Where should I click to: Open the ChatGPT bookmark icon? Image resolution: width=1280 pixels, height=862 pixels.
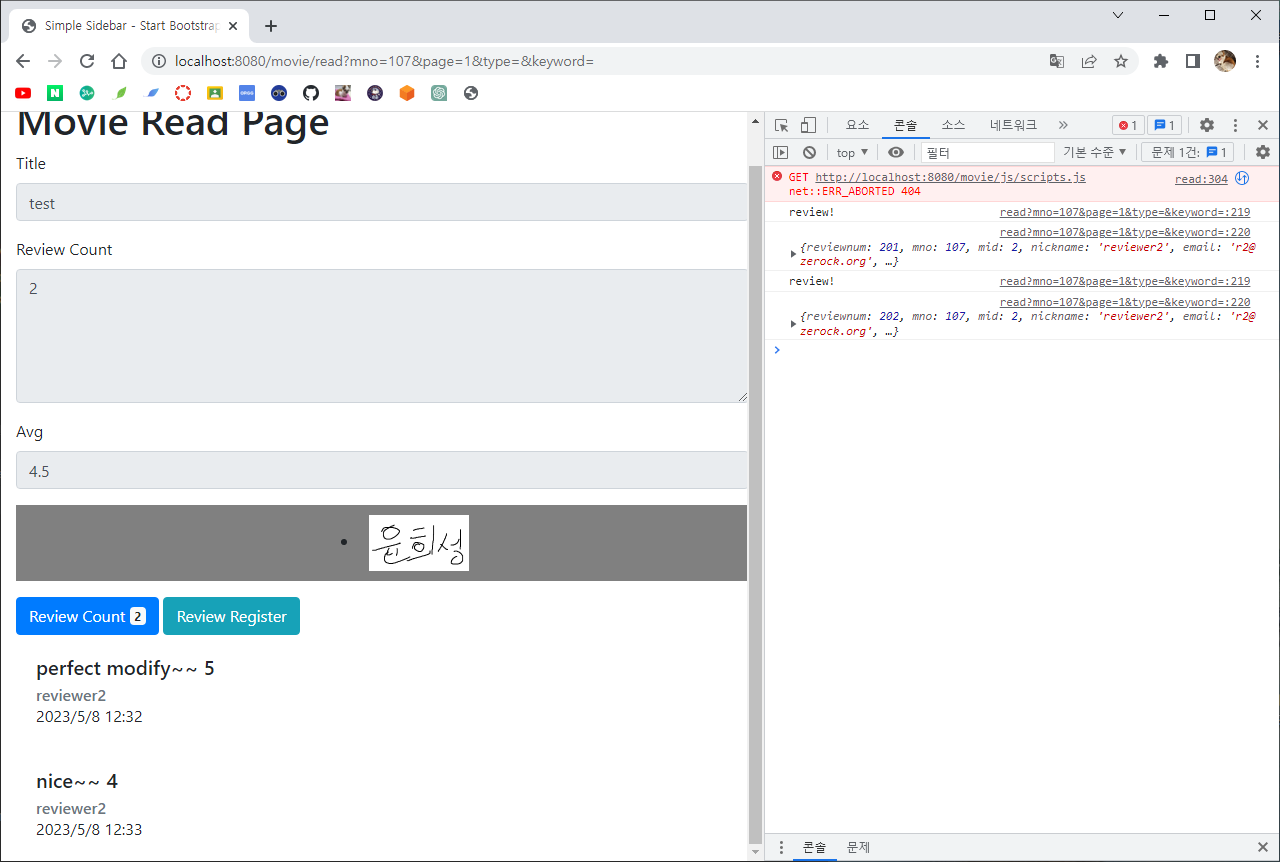tap(439, 93)
